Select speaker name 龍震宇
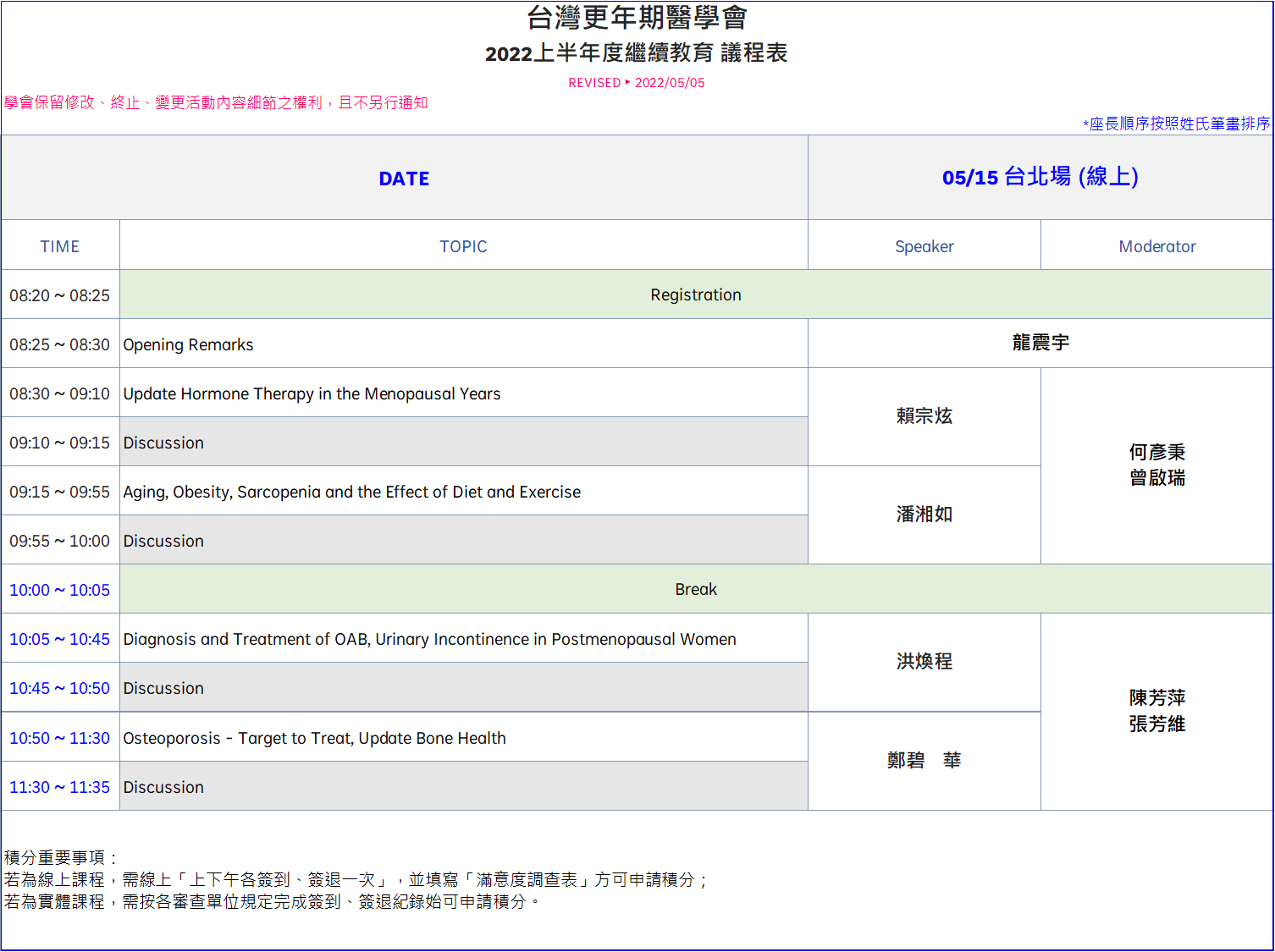The height and width of the screenshot is (952, 1275). coord(1040,343)
